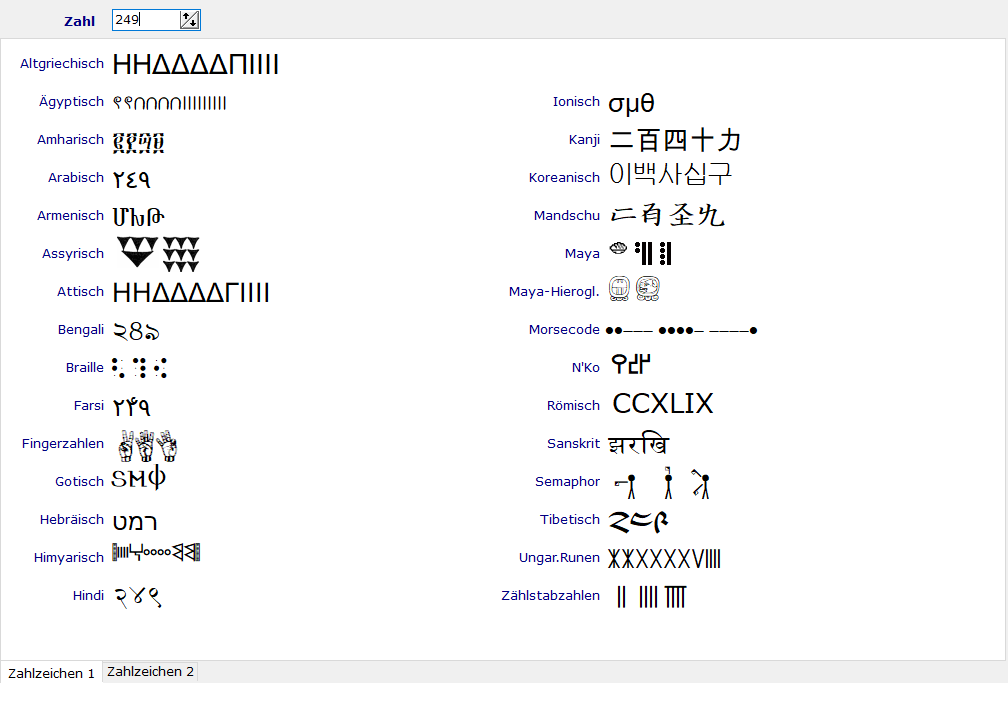Click the Assyrisch cuneiform symbols

click(159, 254)
